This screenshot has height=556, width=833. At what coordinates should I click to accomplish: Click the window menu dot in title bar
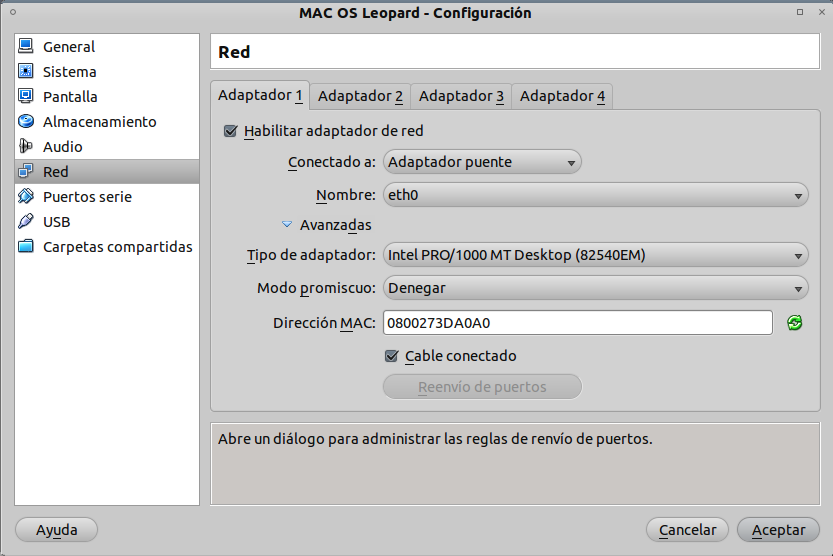[13, 12]
